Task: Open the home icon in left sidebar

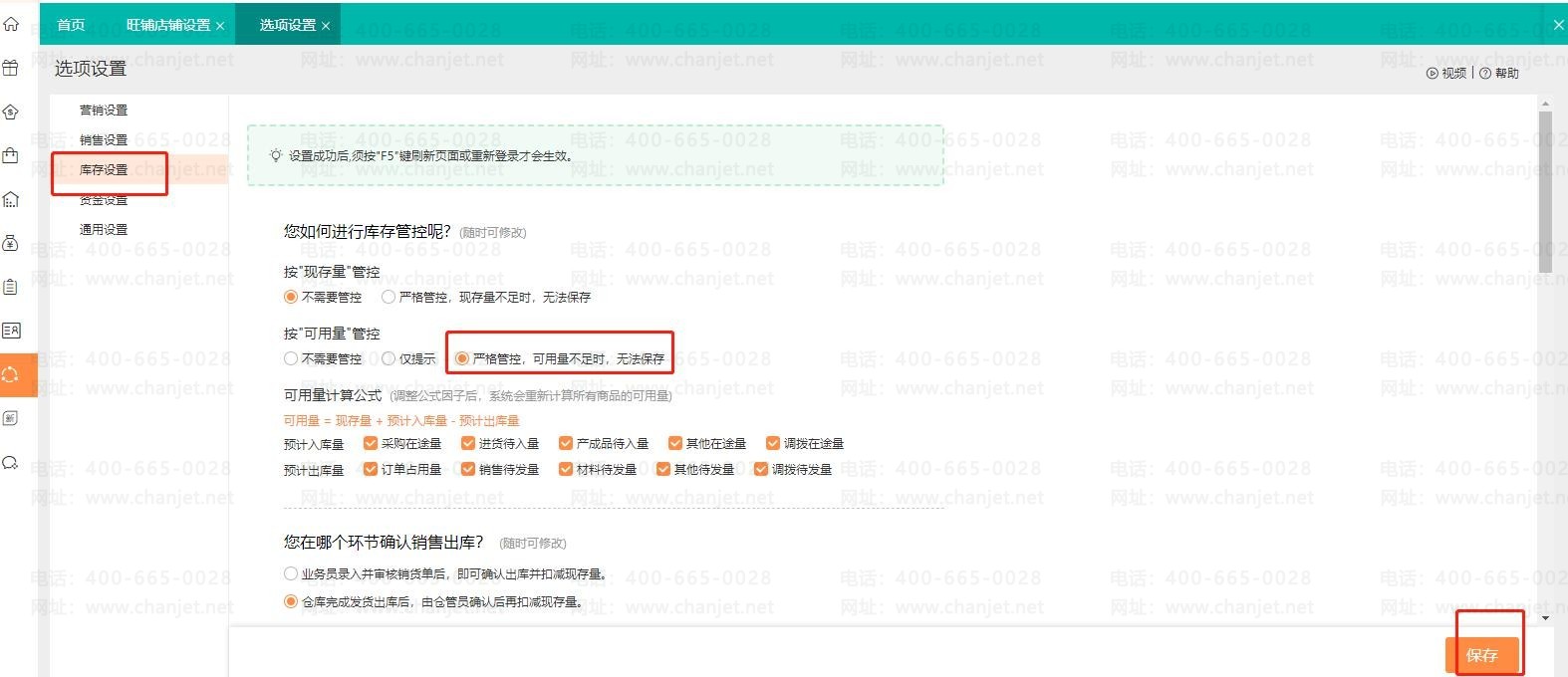Action: pos(11,24)
